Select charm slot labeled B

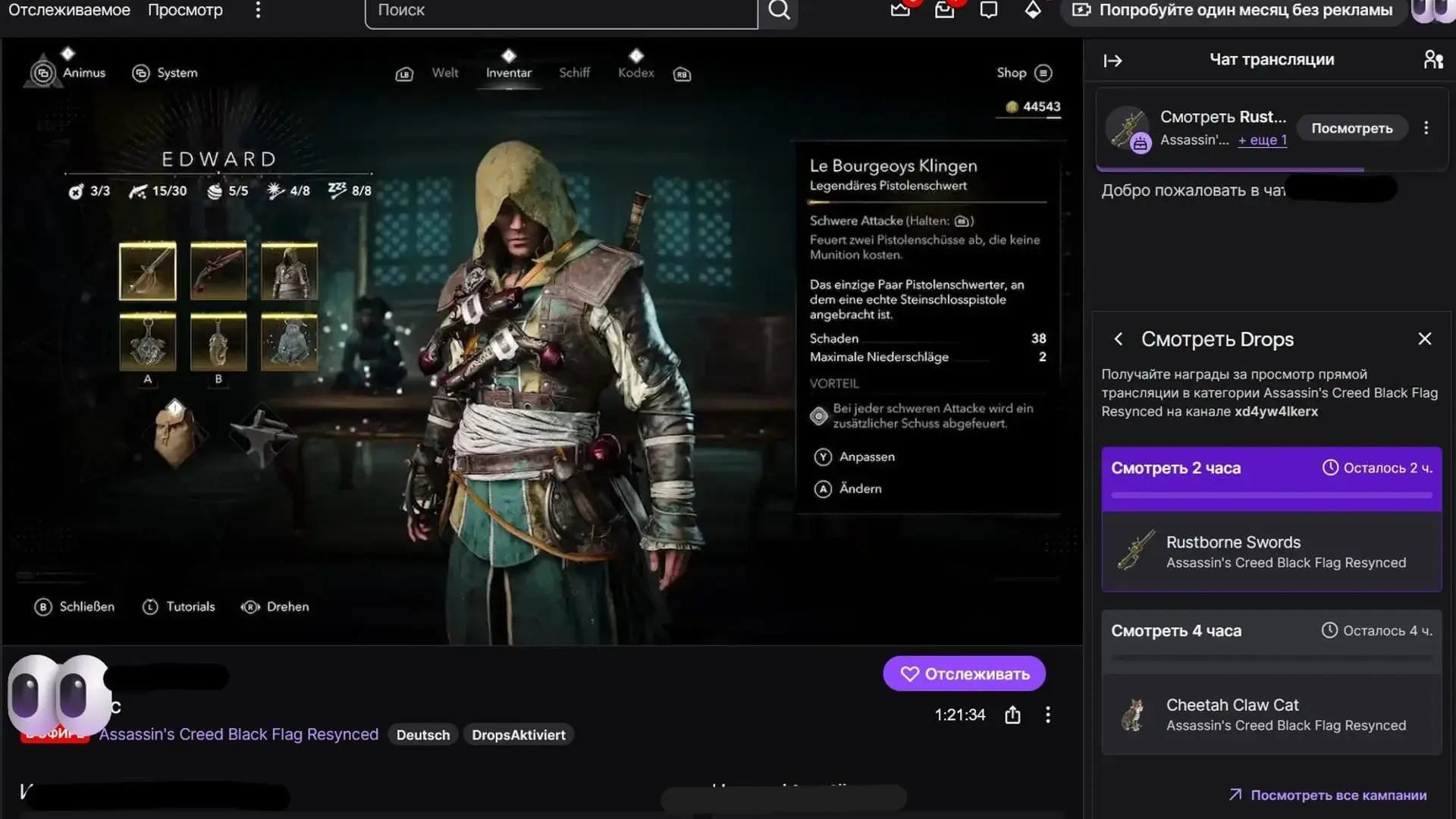(218, 342)
